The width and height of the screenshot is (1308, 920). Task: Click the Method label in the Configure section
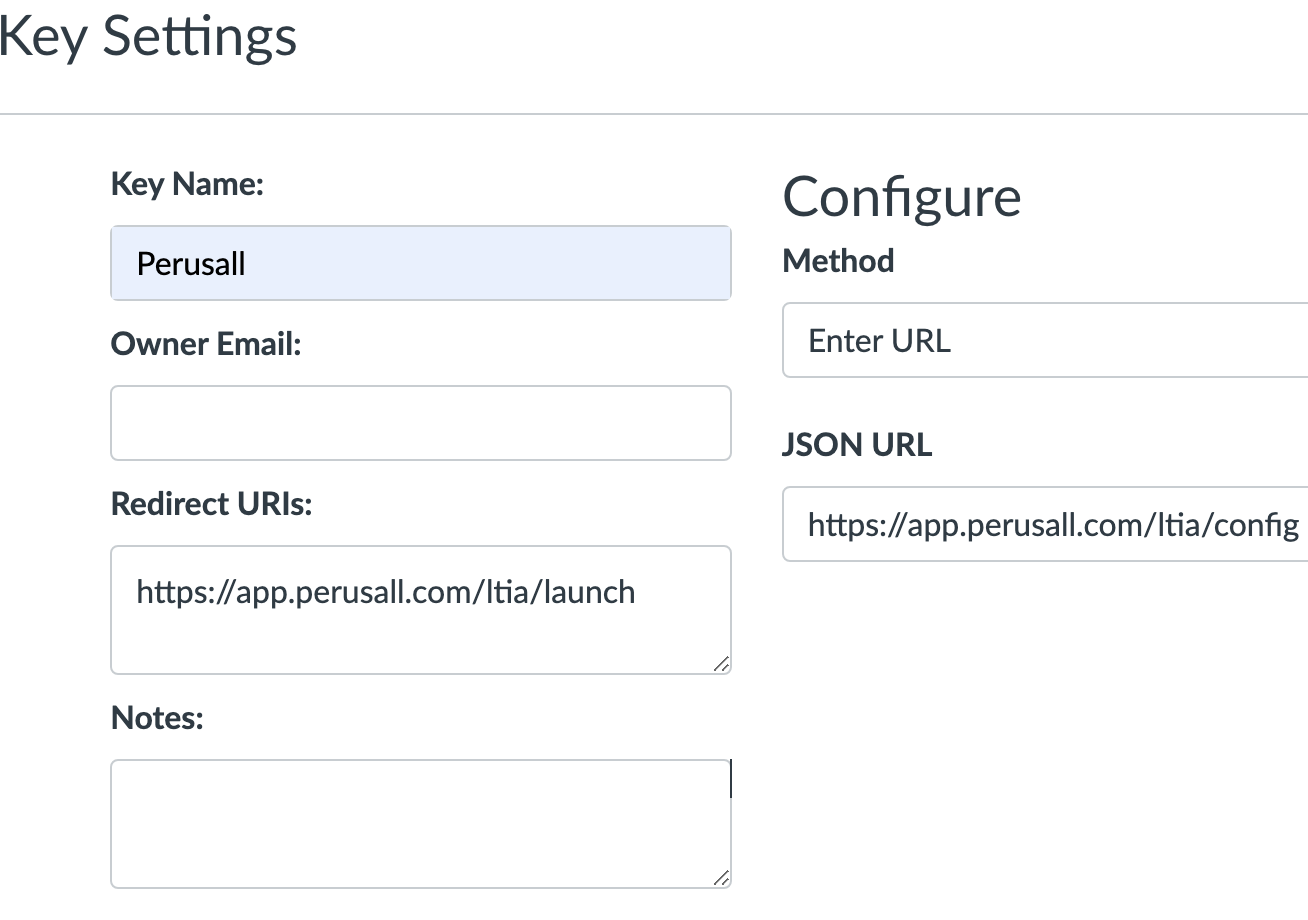point(837,260)
